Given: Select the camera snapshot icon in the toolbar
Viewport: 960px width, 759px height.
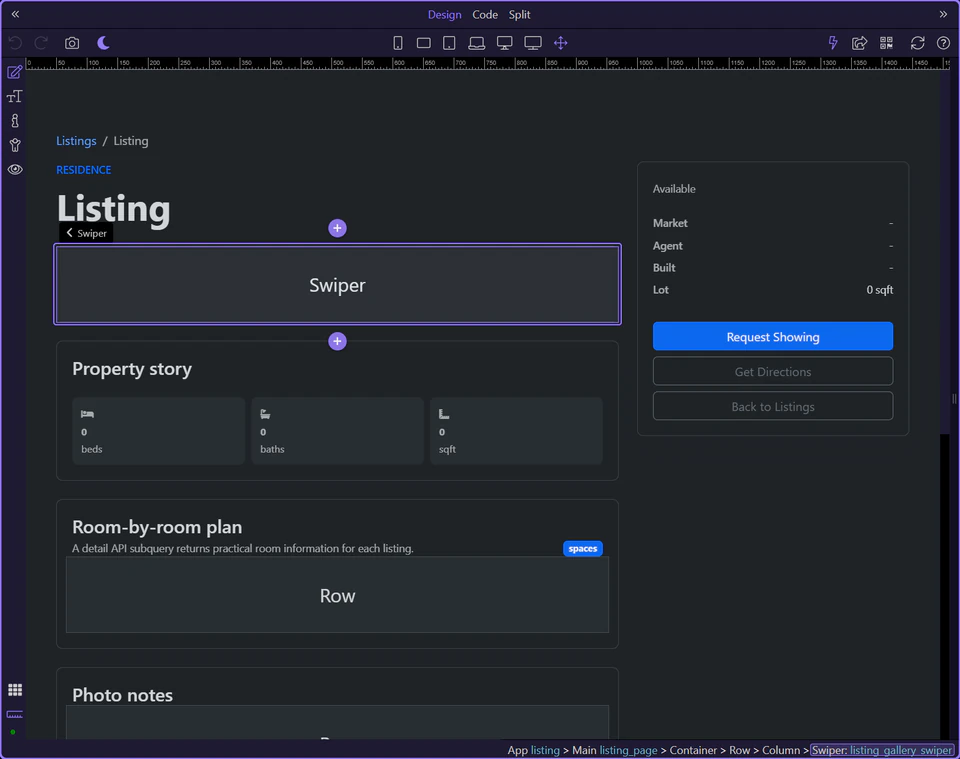Looking at the screenshot, I should point(71,43).
